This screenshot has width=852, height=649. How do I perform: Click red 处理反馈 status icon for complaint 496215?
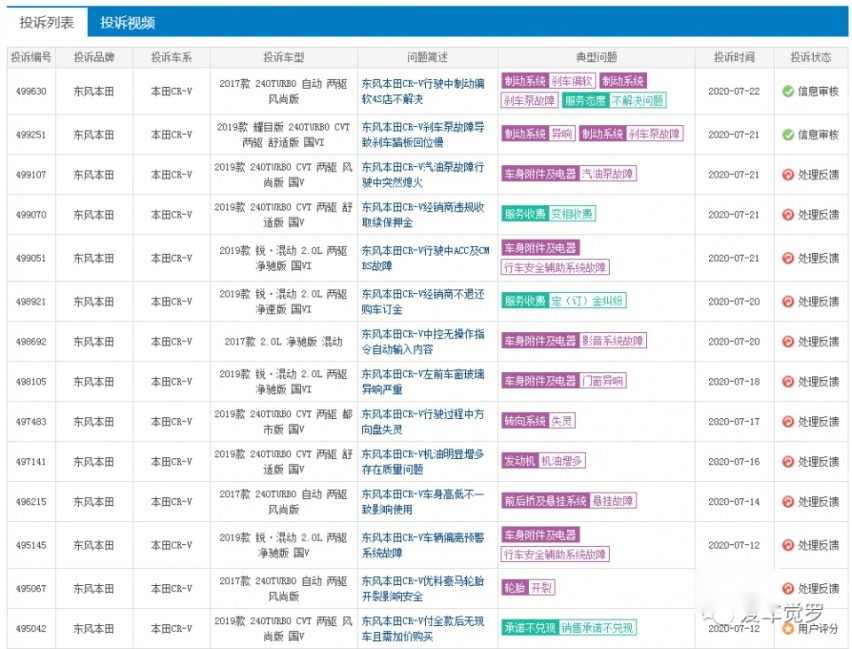(x=788, y=502)
